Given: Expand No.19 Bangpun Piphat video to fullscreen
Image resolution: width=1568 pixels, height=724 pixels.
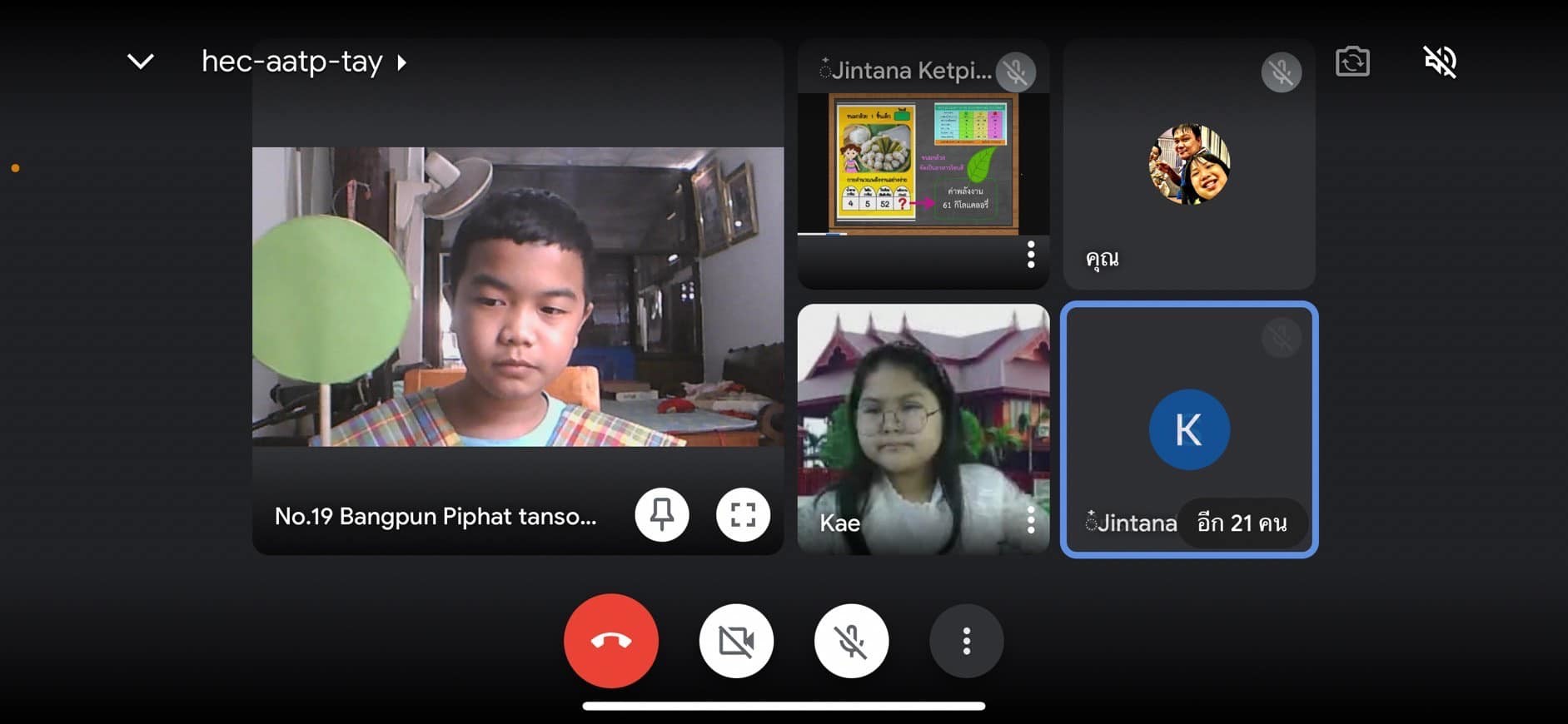Looking at the screenshot, I should [743, 515].
